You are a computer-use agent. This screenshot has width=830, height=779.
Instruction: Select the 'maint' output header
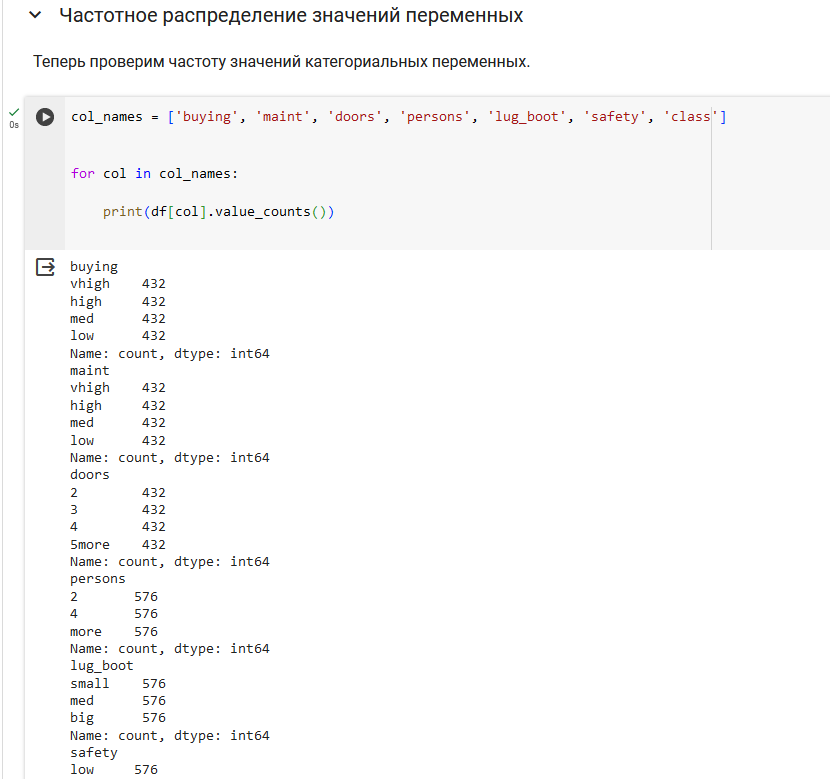(x=89, y=370)
